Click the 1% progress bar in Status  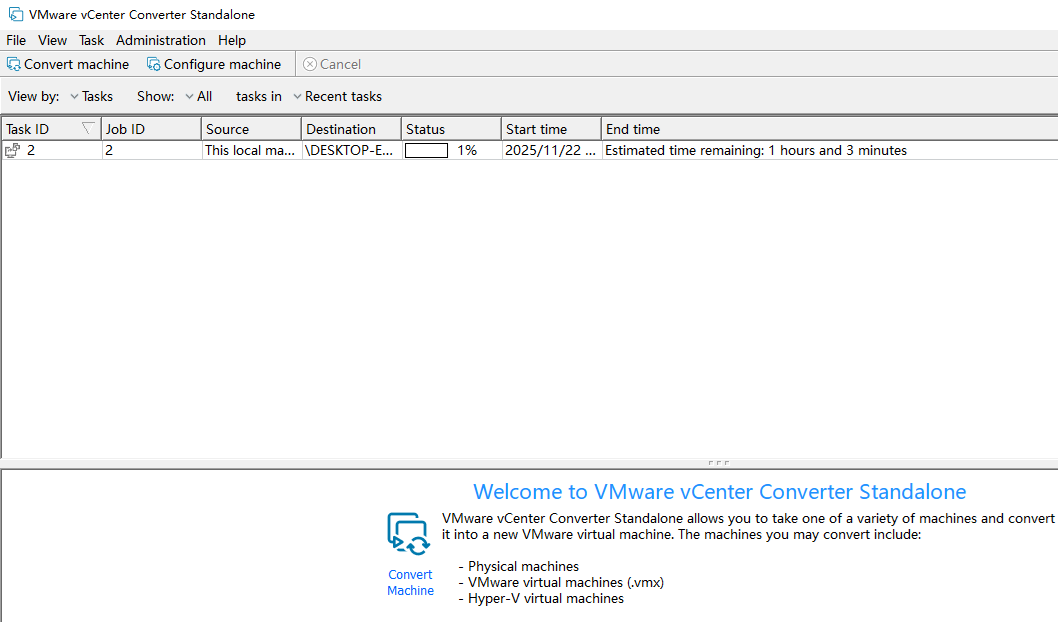coord(426,151)
